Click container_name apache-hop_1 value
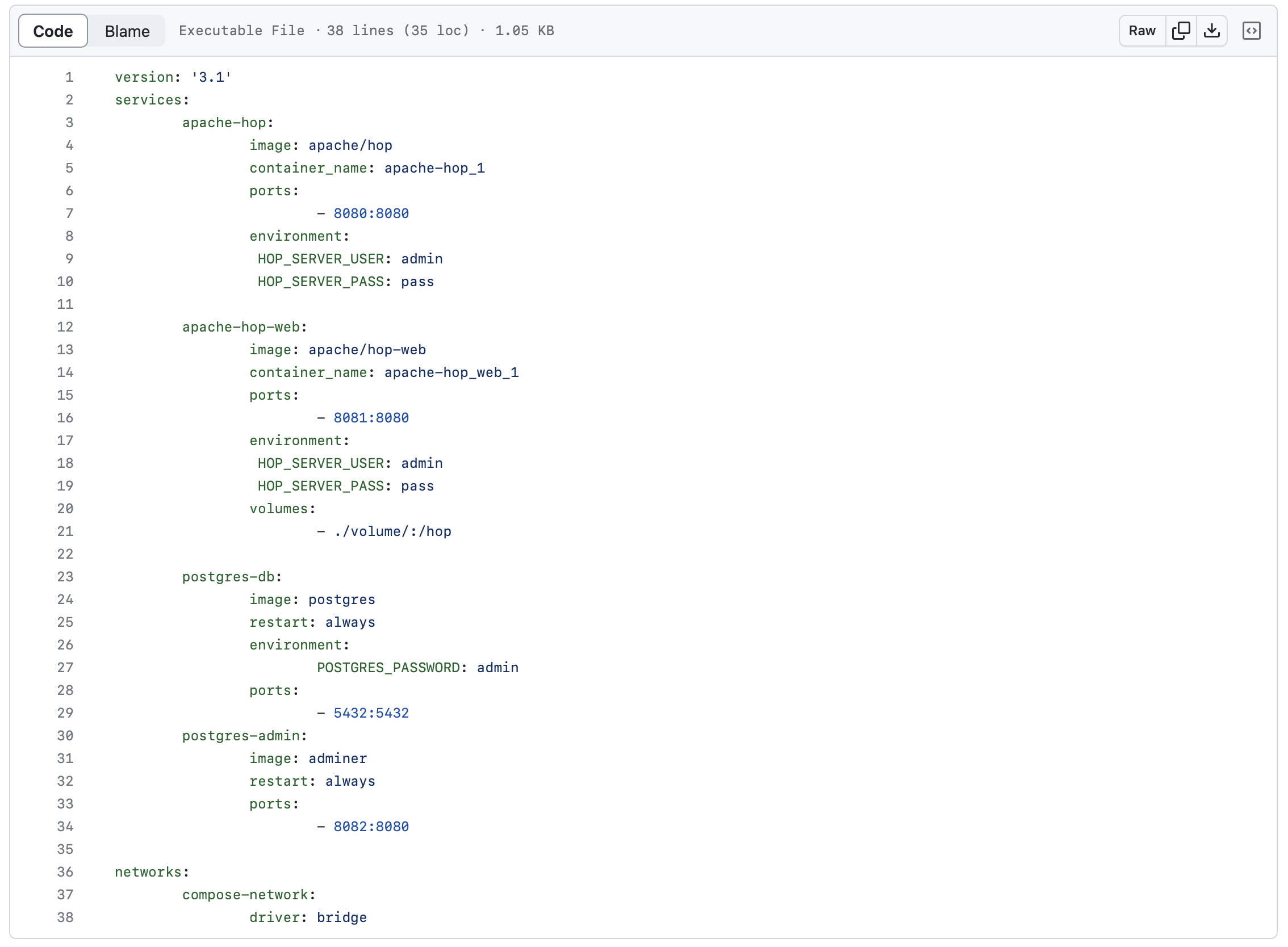The height and width of the screenshot is (947, 1288). pyautogui.click(x=434, y=168)
